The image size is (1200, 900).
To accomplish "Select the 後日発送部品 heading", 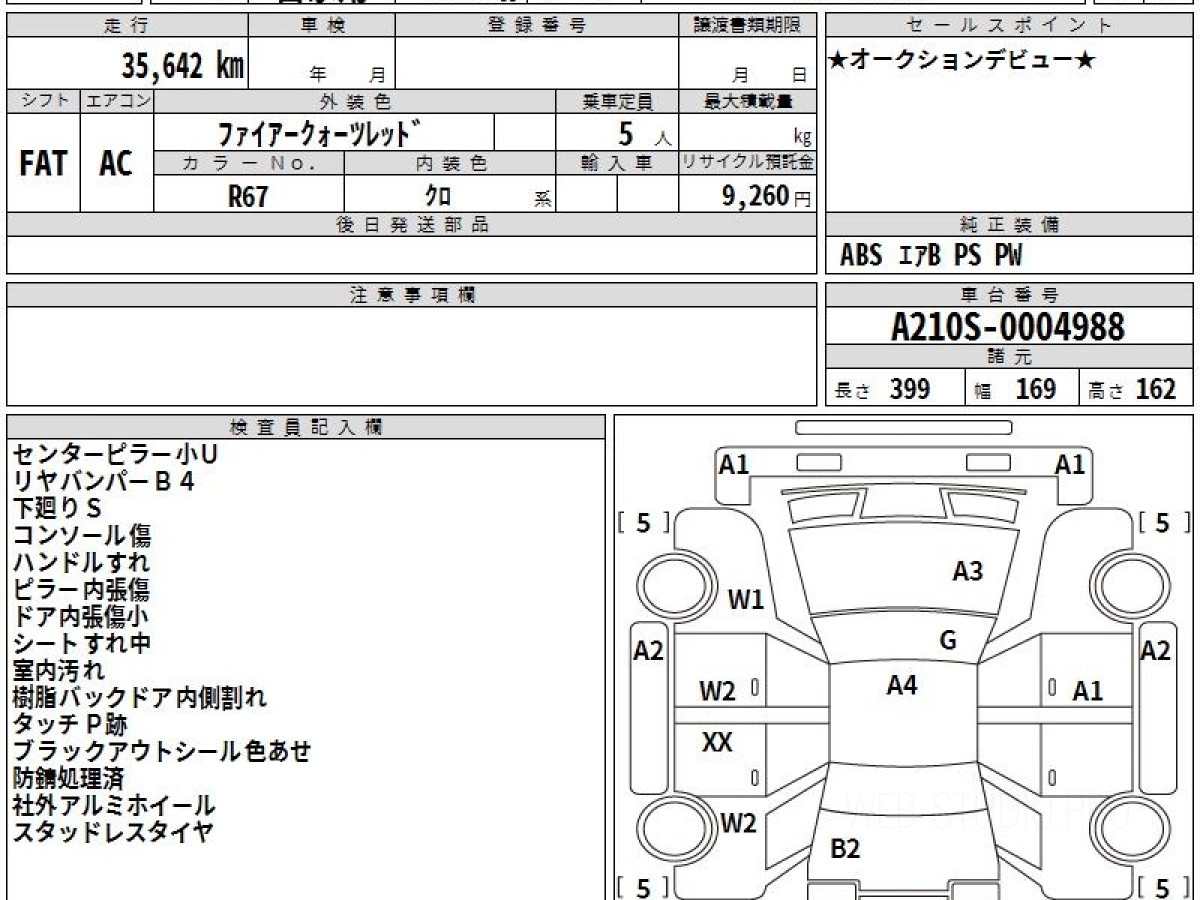I will pyautogui.click(x=412, y=225).
